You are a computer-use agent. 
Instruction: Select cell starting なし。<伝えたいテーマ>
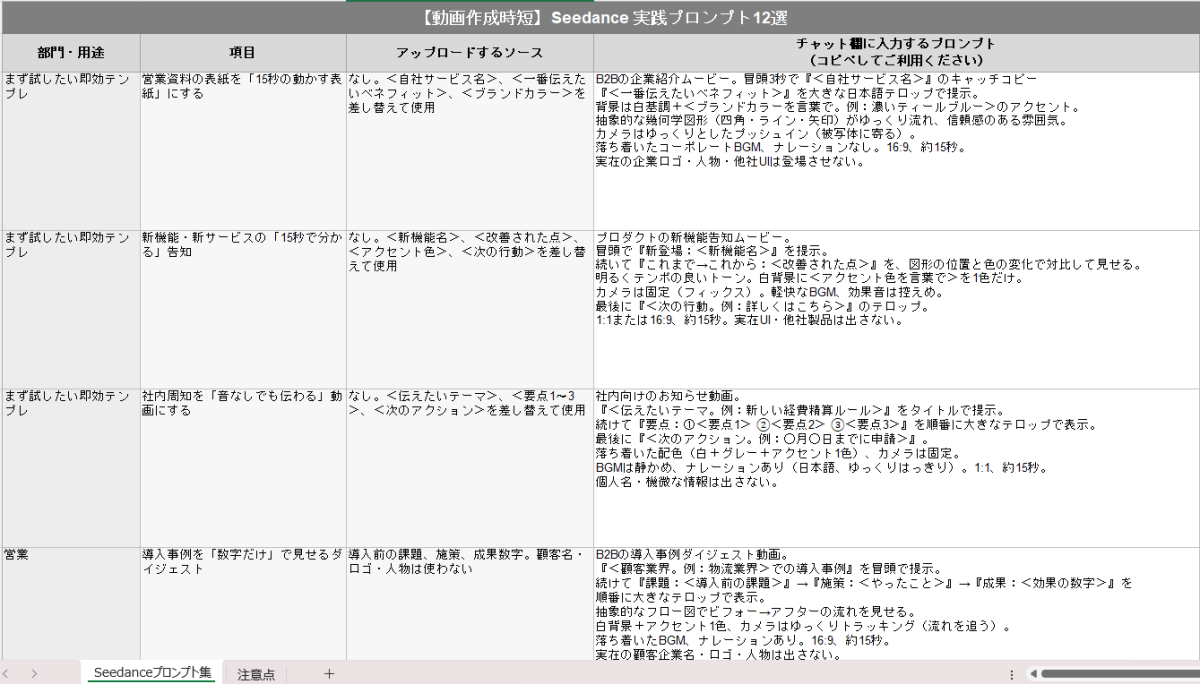470,468
